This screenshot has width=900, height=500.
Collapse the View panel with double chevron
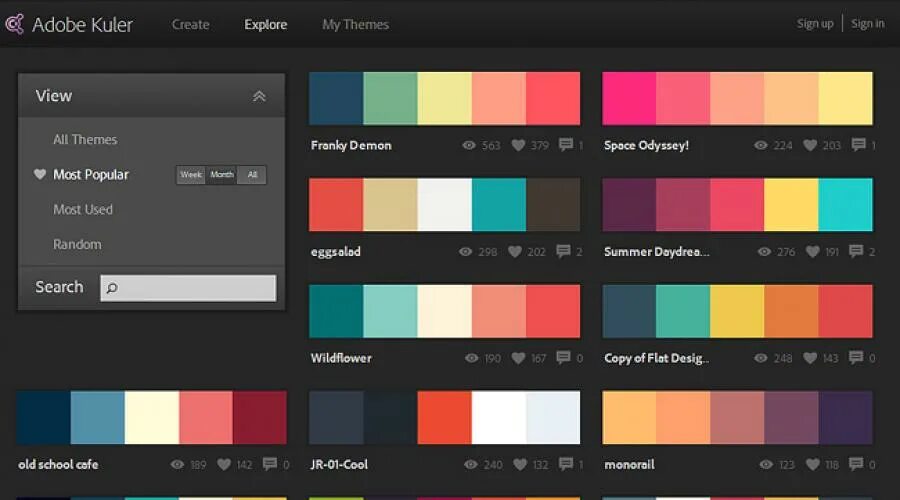[259, 96]
